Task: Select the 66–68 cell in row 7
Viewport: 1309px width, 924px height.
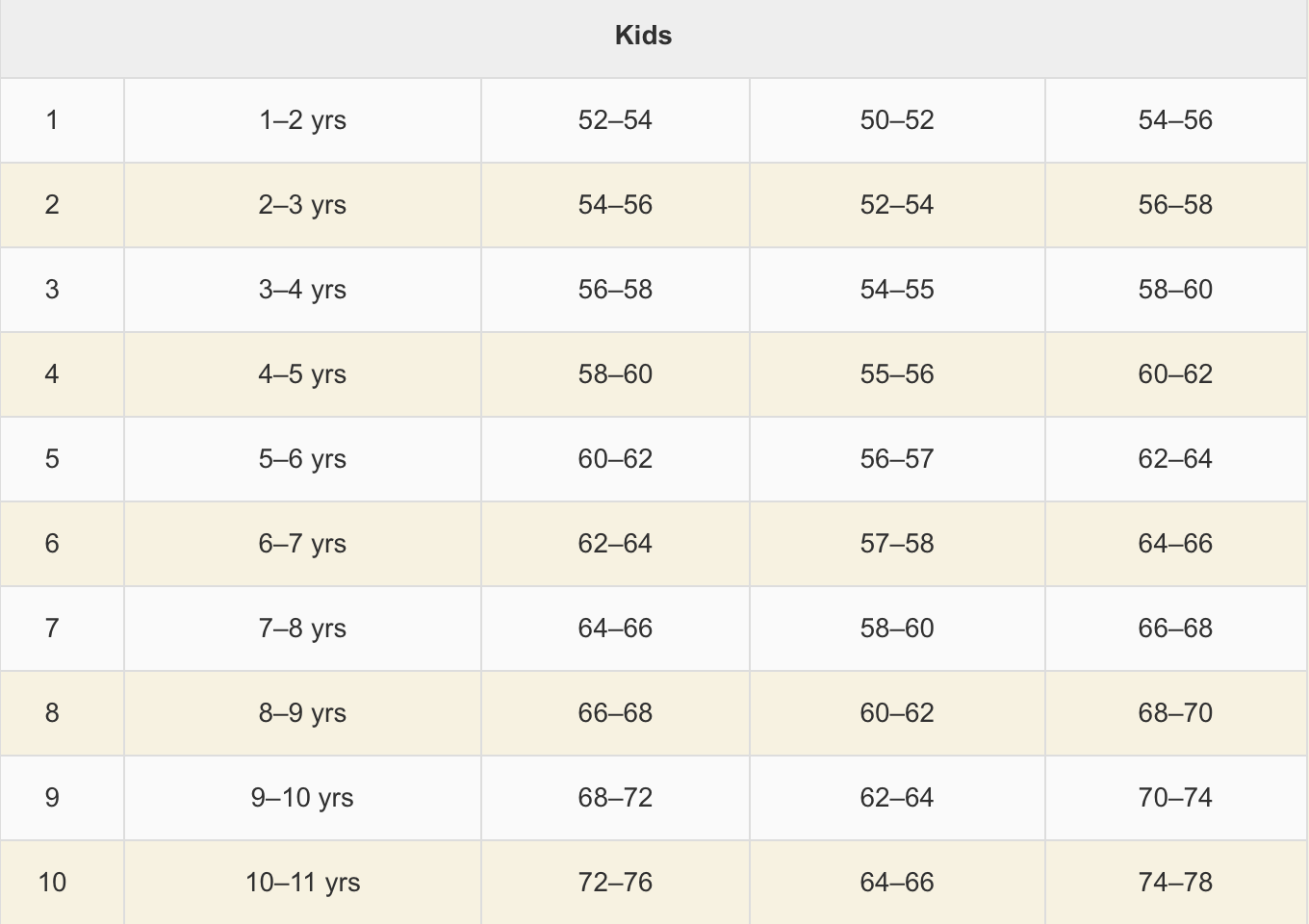Action: click(x=1176, y=629)
